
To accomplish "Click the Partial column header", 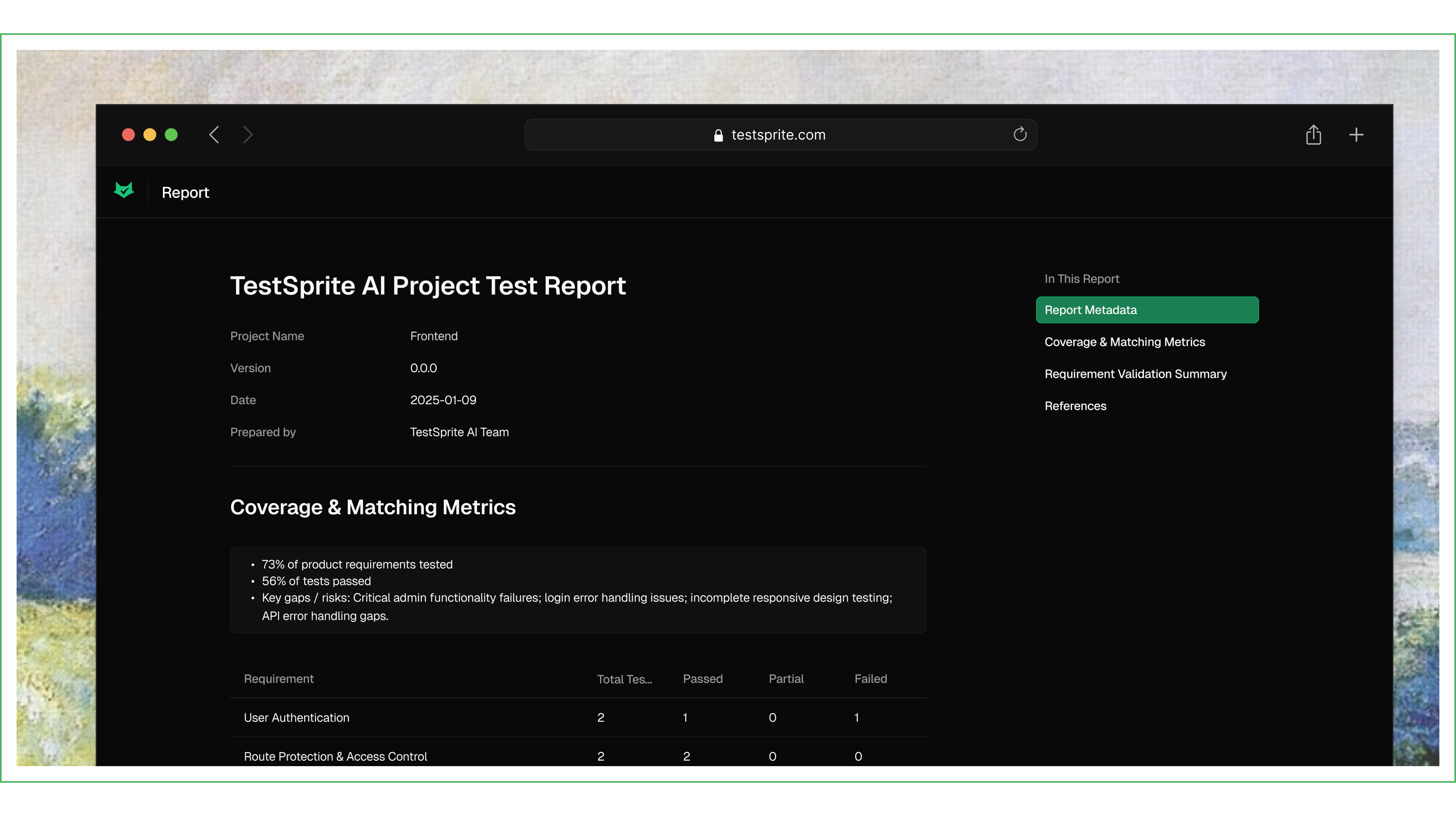I will coord(786,678).
